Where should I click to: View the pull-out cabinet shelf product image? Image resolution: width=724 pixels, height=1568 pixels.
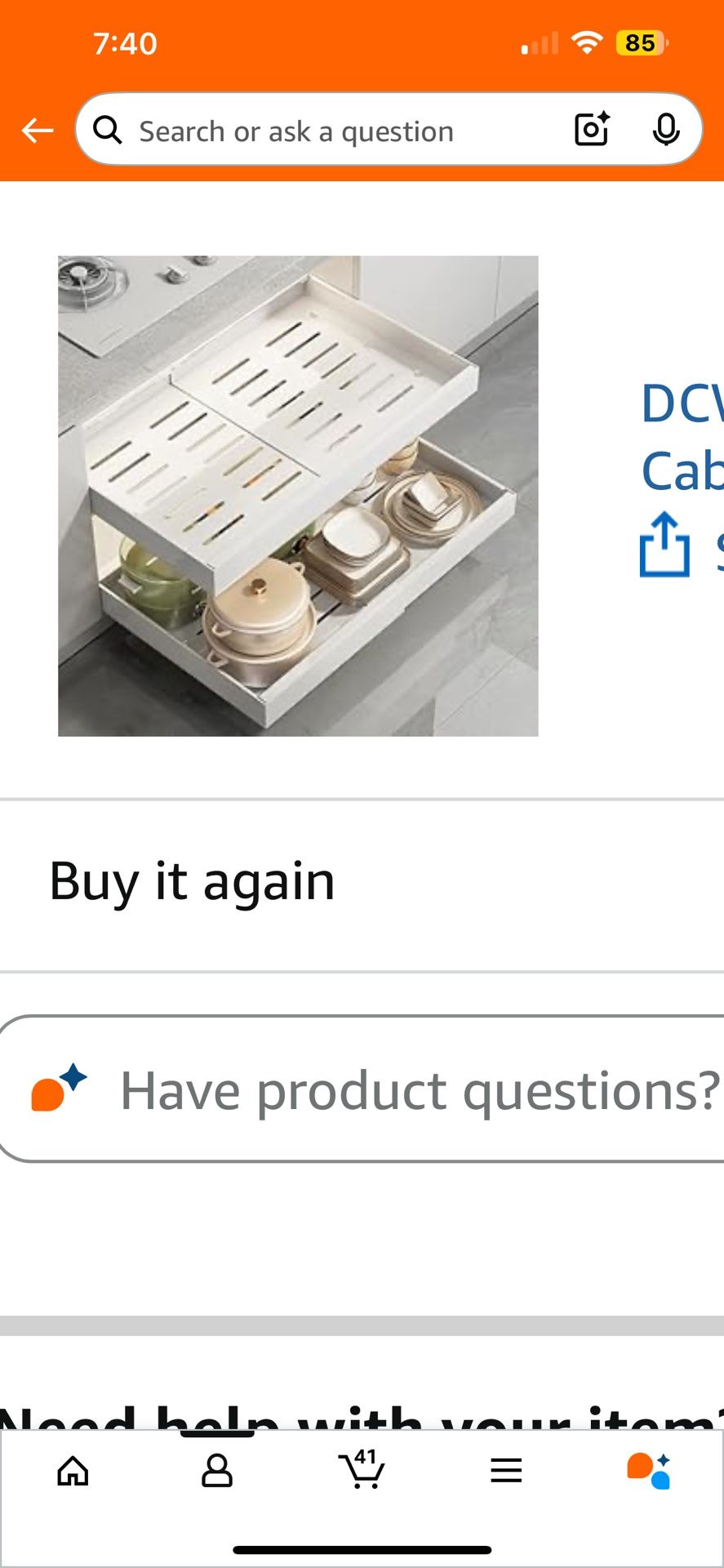tap(298, 494)
